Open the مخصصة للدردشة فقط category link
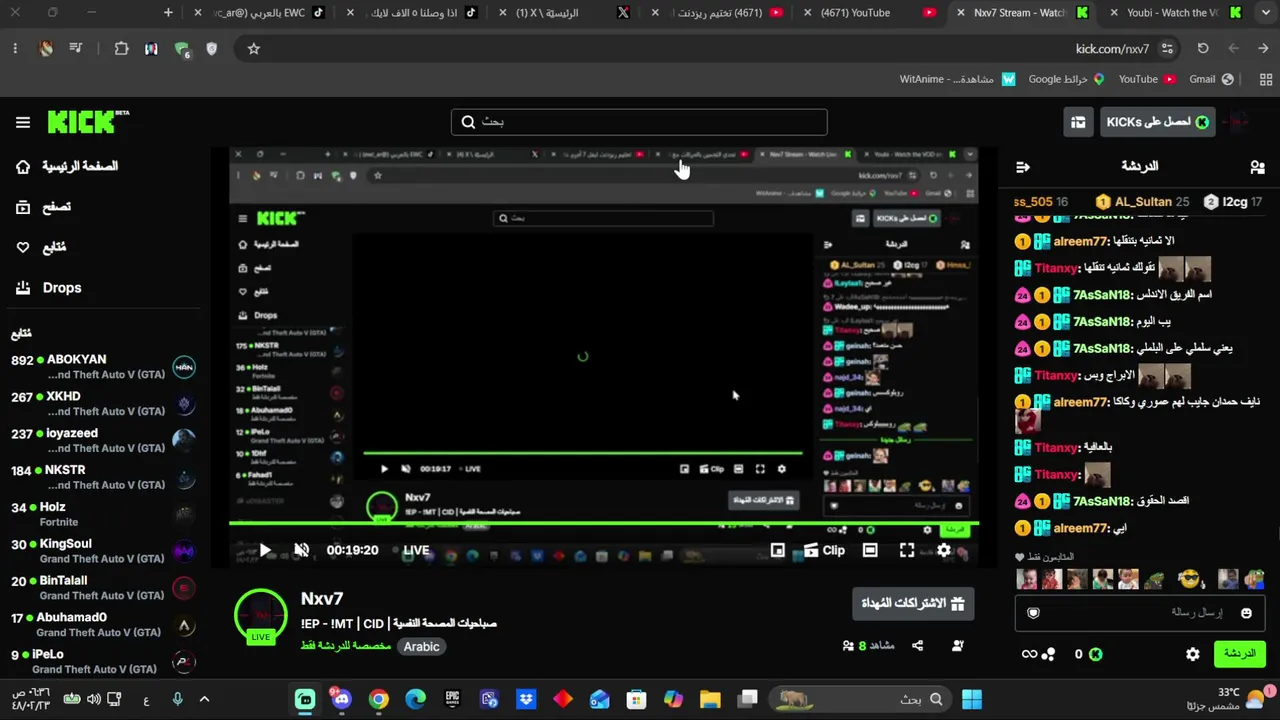Viewport: 1280px width, 720px height. 346,646
